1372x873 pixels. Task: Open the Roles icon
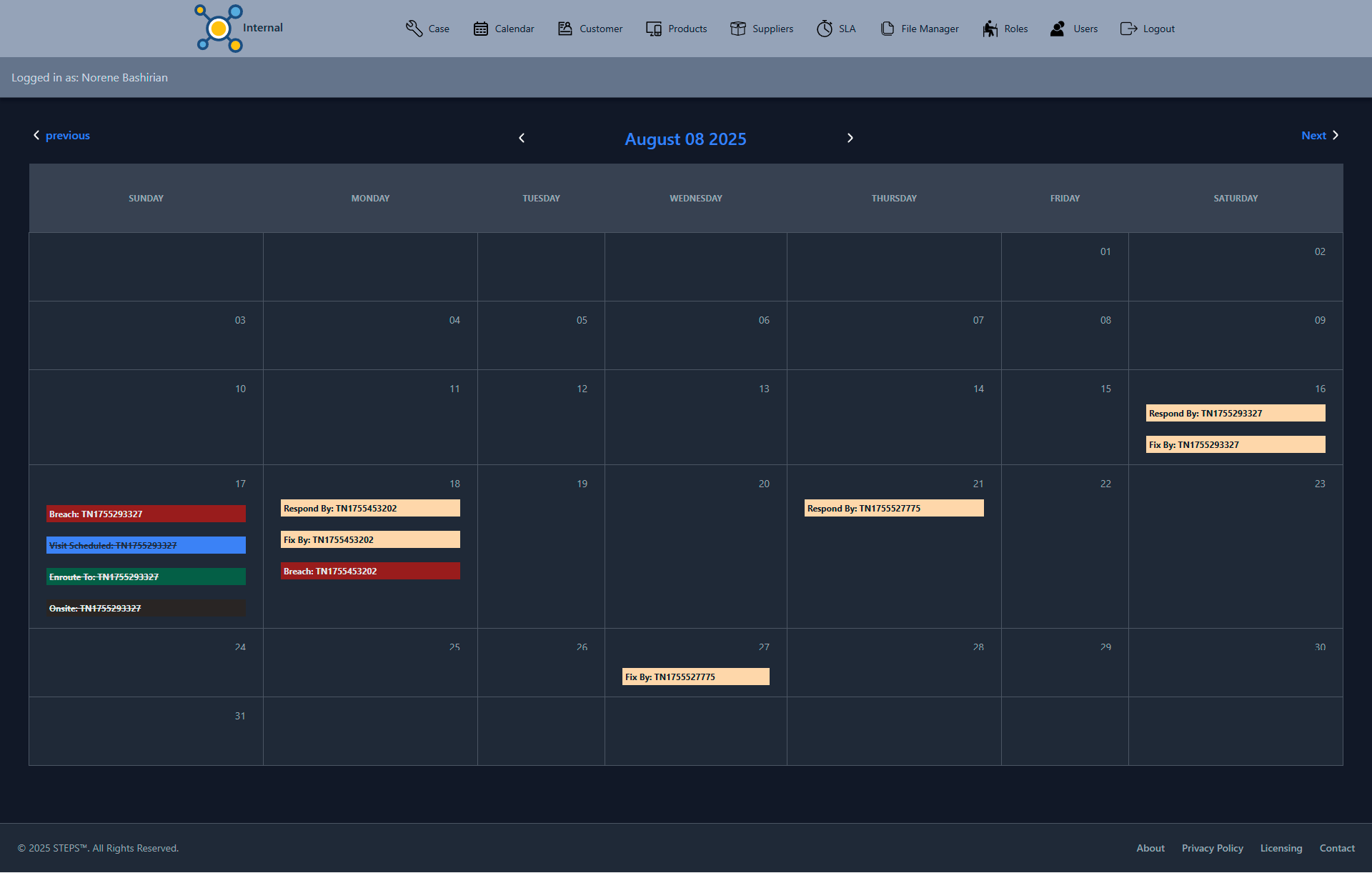coord(990,29)
